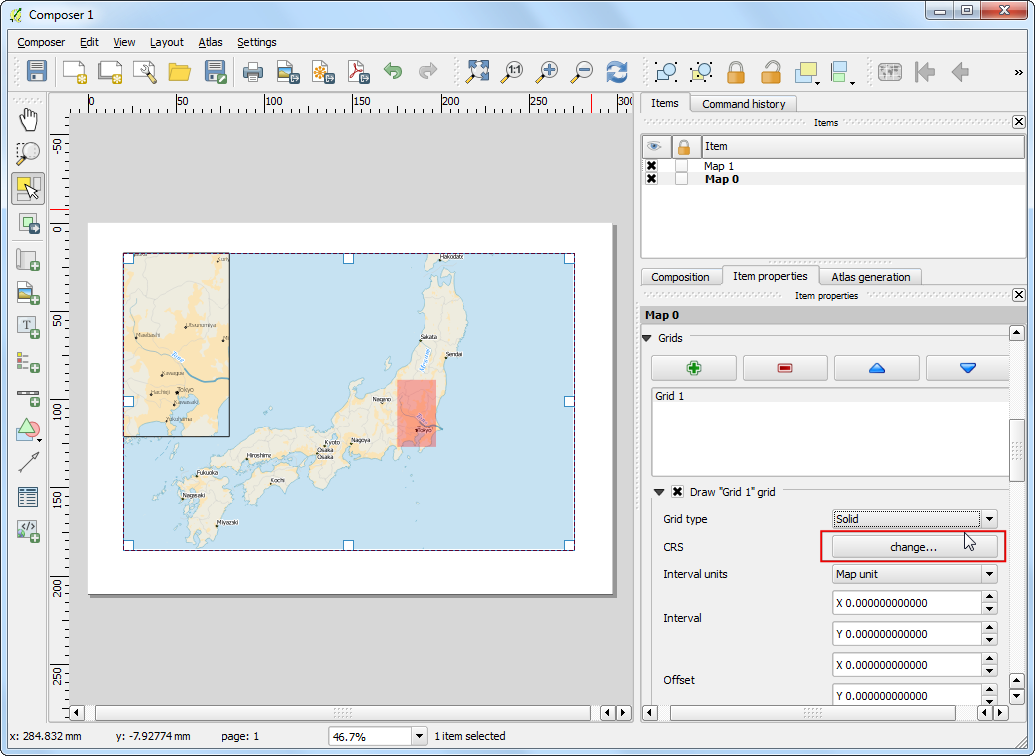Open the Layout menu

click(x=166, y=42)
